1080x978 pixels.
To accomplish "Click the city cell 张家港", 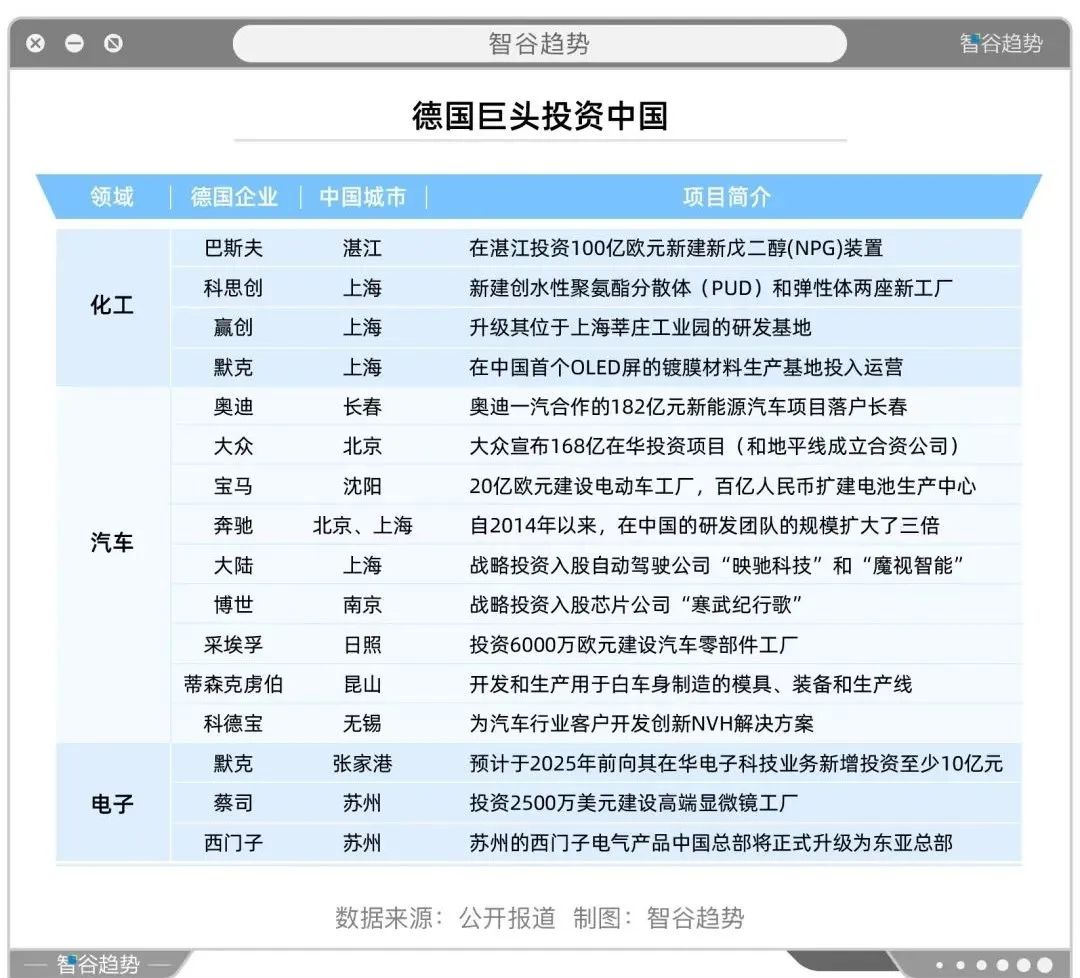I will coord(362,763).
